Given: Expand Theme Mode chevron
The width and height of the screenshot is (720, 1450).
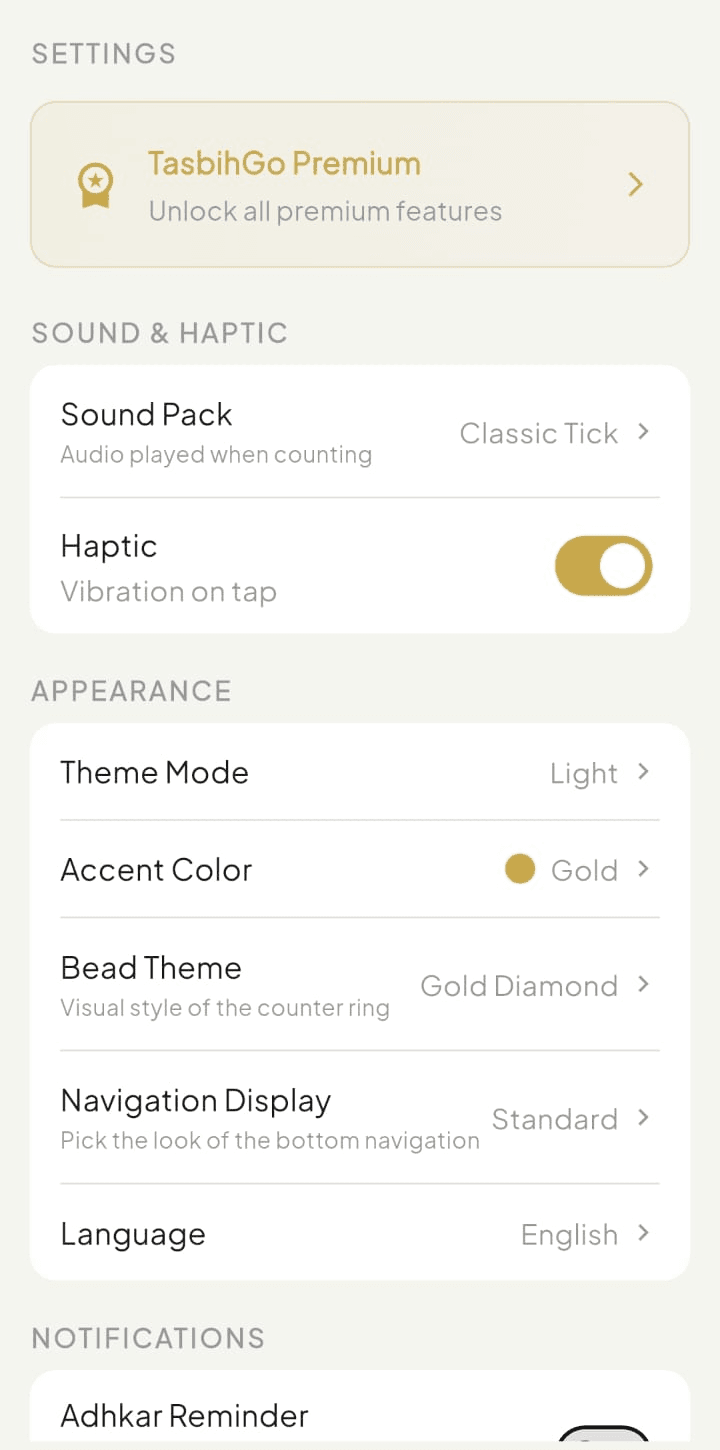Looking at the screenshot, I should point(643,772).
